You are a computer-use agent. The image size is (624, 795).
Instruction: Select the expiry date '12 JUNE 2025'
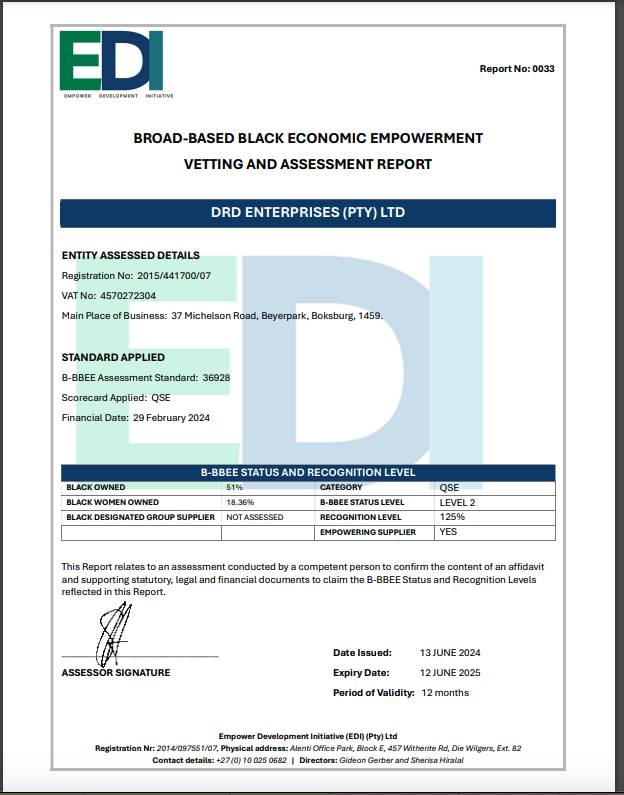(x=450, y=673)
